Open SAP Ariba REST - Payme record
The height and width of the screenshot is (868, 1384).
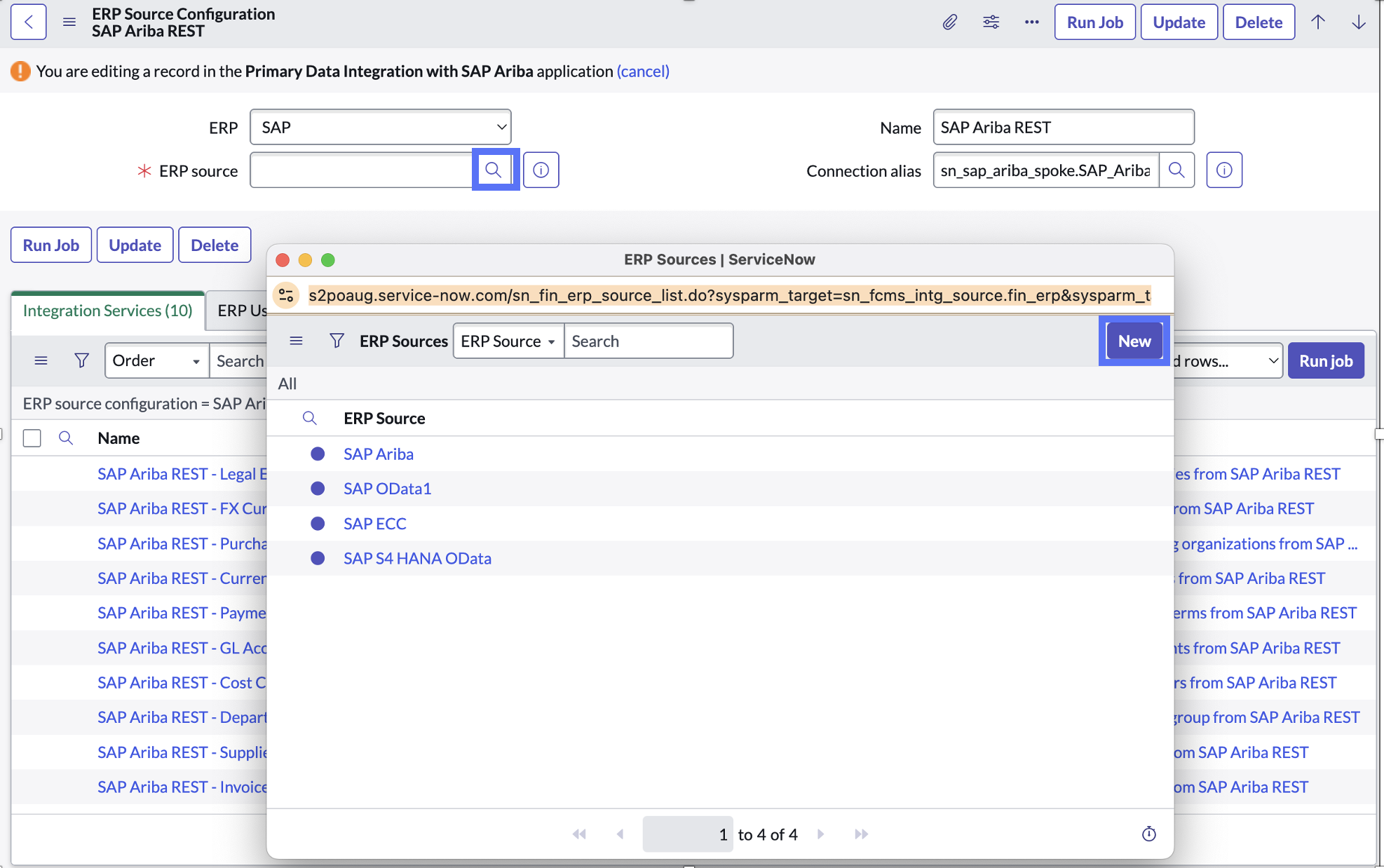182,613
